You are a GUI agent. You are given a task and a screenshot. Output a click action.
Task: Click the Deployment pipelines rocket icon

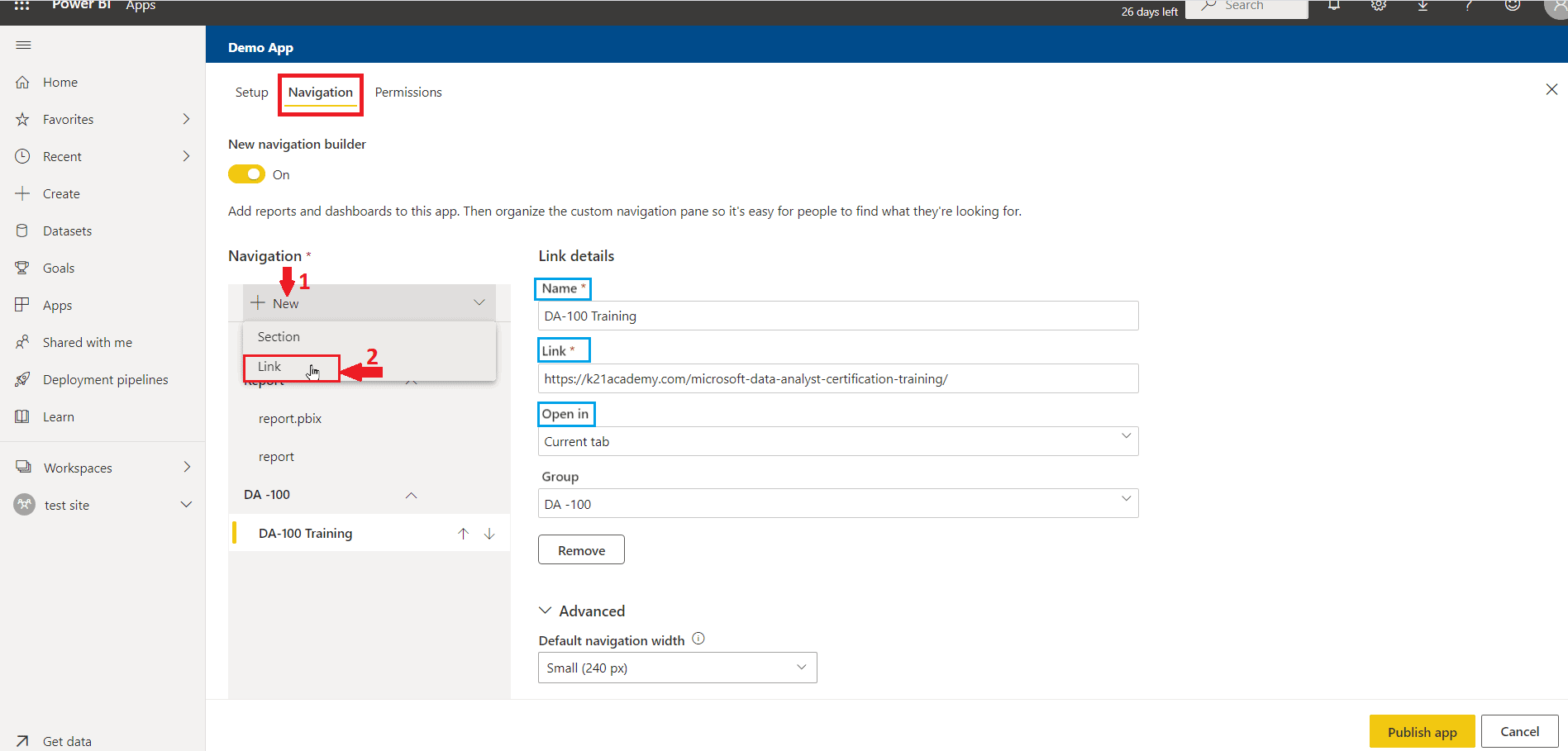[x=22, y=379]
